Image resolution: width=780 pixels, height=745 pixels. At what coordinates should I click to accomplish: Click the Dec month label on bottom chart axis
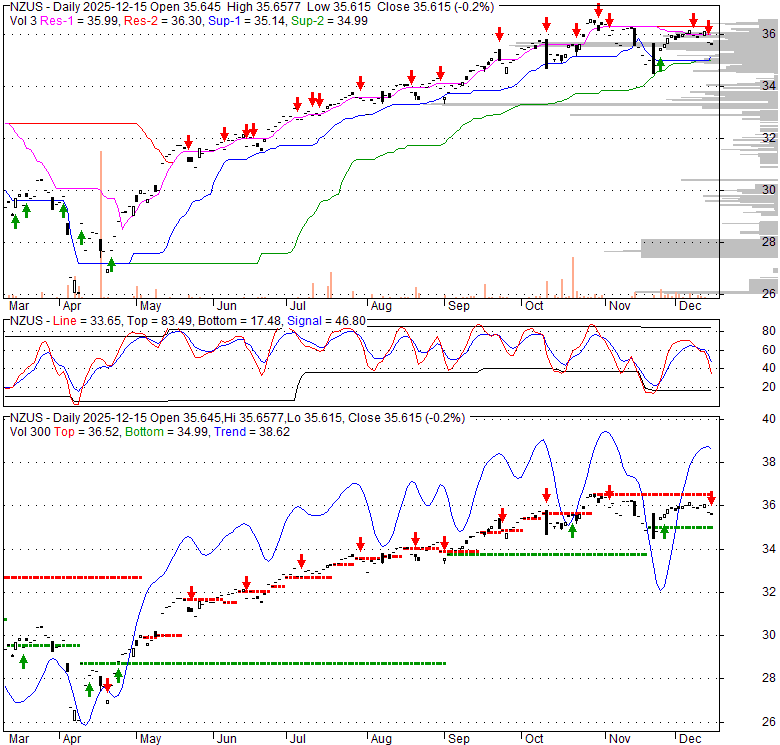coord(689,739)
